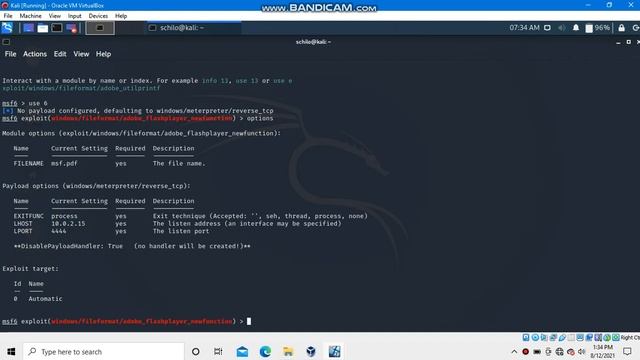640x360 pixels.
Task: Click VirtualBox recording status icon
Action: click(589, 338)
